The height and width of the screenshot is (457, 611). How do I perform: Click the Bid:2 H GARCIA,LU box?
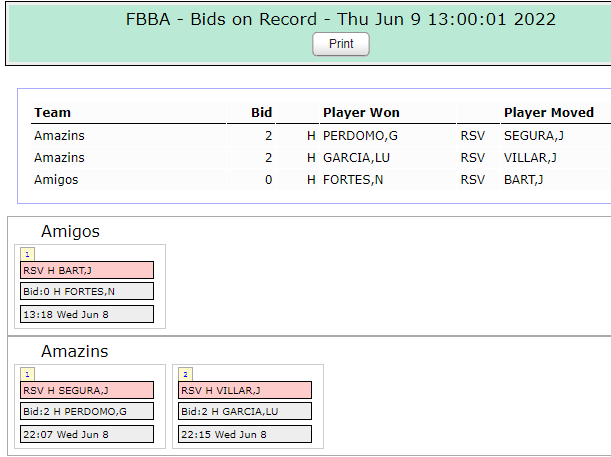point(245,411)
